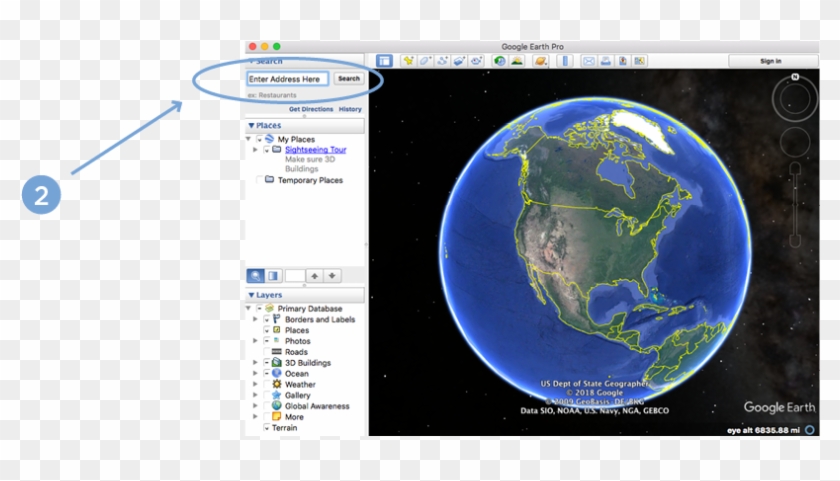Toggle the Photos layer checkbox
Viewport: 840px width, 481px height.
click(267, 341)
